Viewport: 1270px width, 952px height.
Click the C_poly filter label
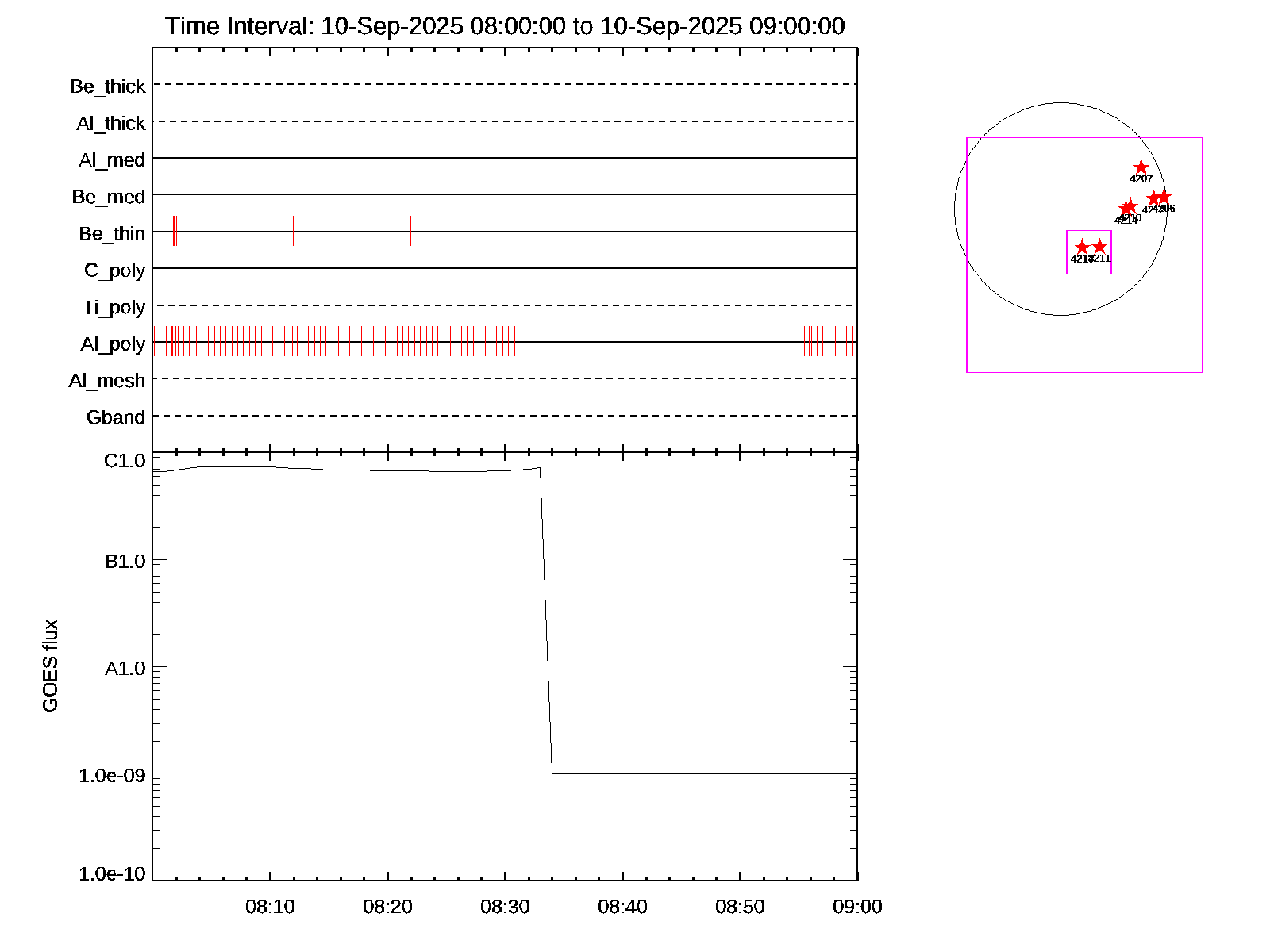pyautogui.click(x=114, y=271)
